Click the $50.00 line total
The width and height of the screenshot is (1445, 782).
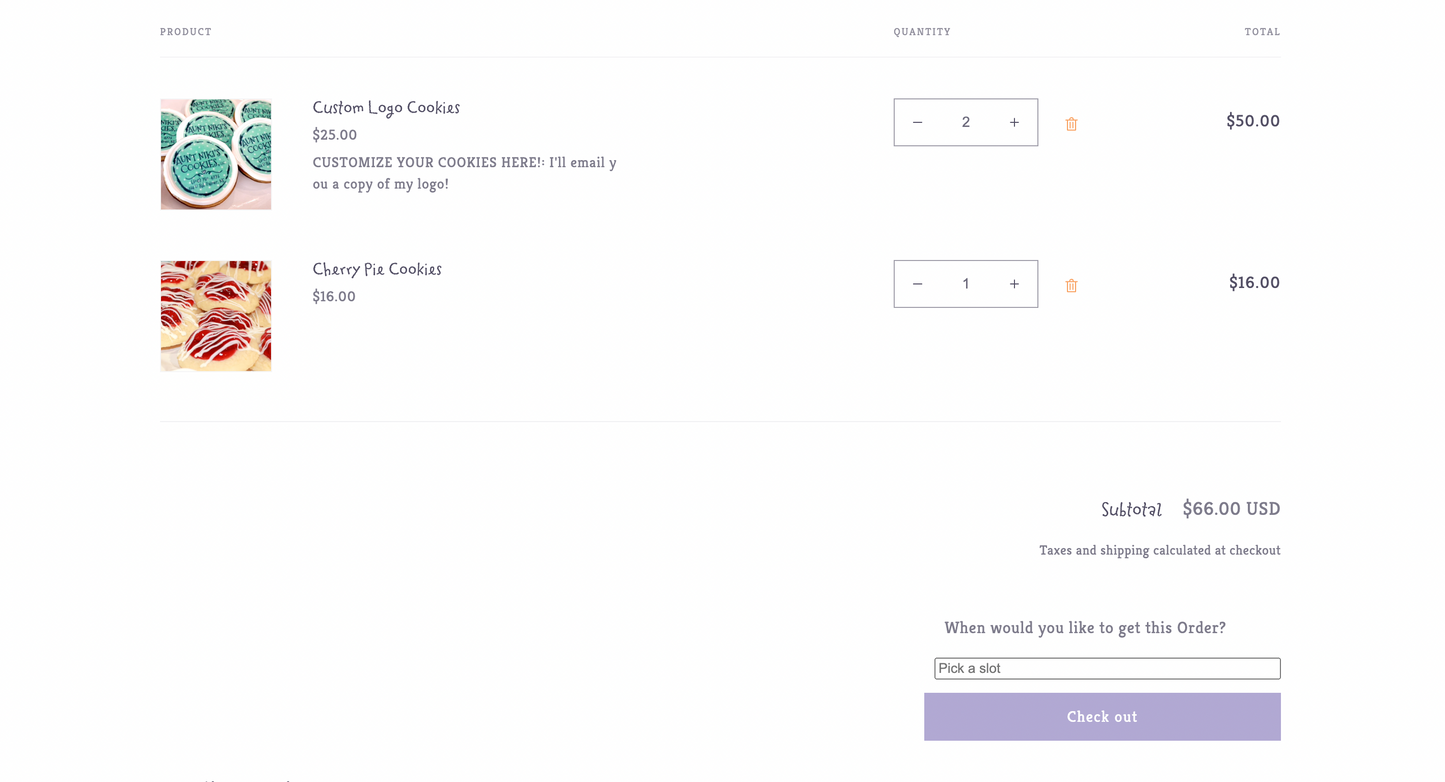pyautogui.click(x=1253, y=121)
